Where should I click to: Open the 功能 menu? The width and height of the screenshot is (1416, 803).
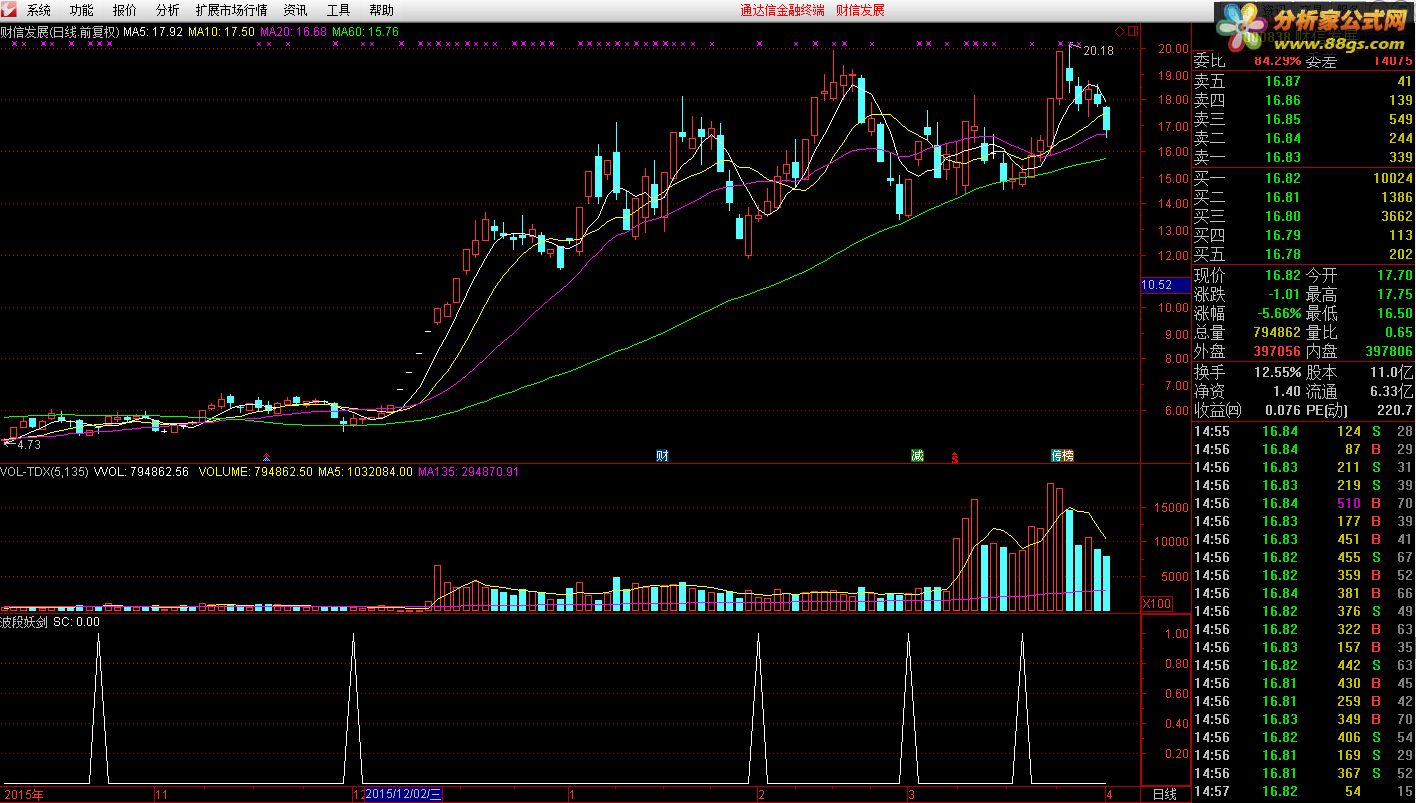[82, 11]
